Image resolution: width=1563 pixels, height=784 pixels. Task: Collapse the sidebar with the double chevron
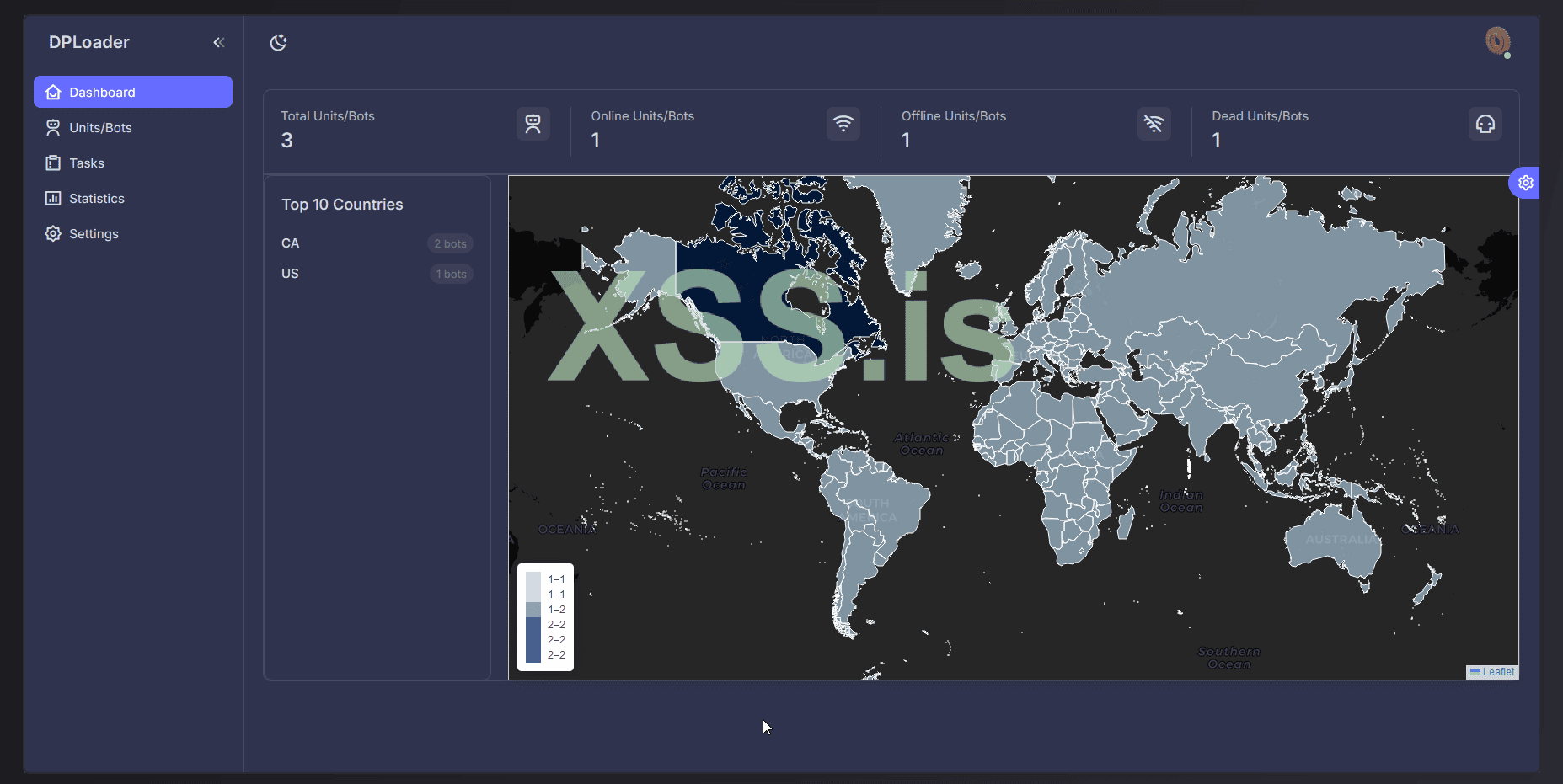coord(219,42)
